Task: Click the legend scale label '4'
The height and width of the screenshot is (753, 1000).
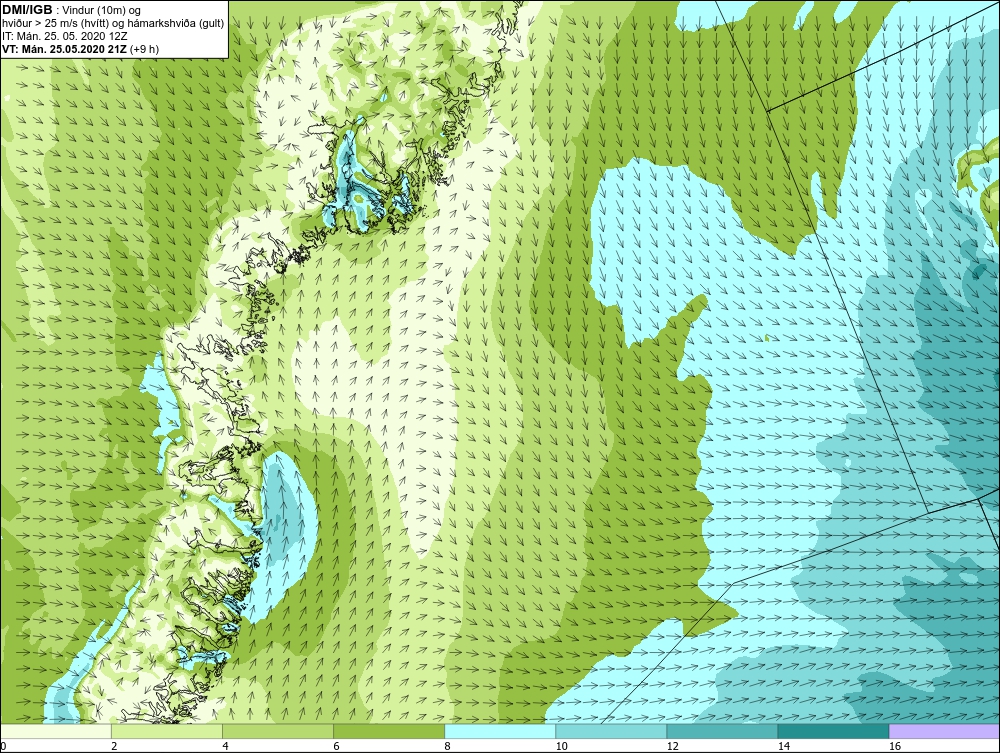Action: [x=225, y=746]
